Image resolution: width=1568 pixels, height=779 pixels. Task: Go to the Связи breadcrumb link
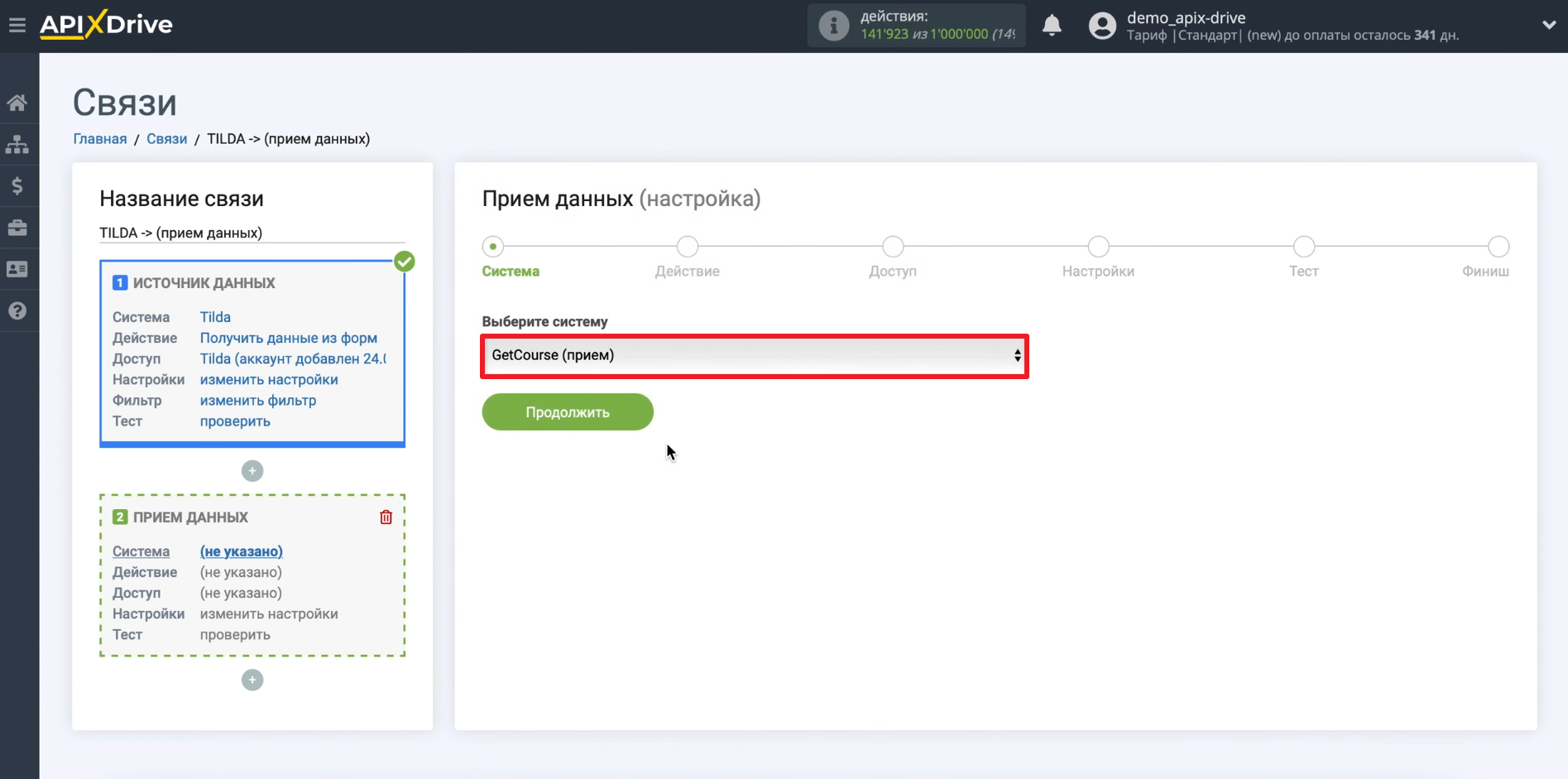tap(167, 139)
